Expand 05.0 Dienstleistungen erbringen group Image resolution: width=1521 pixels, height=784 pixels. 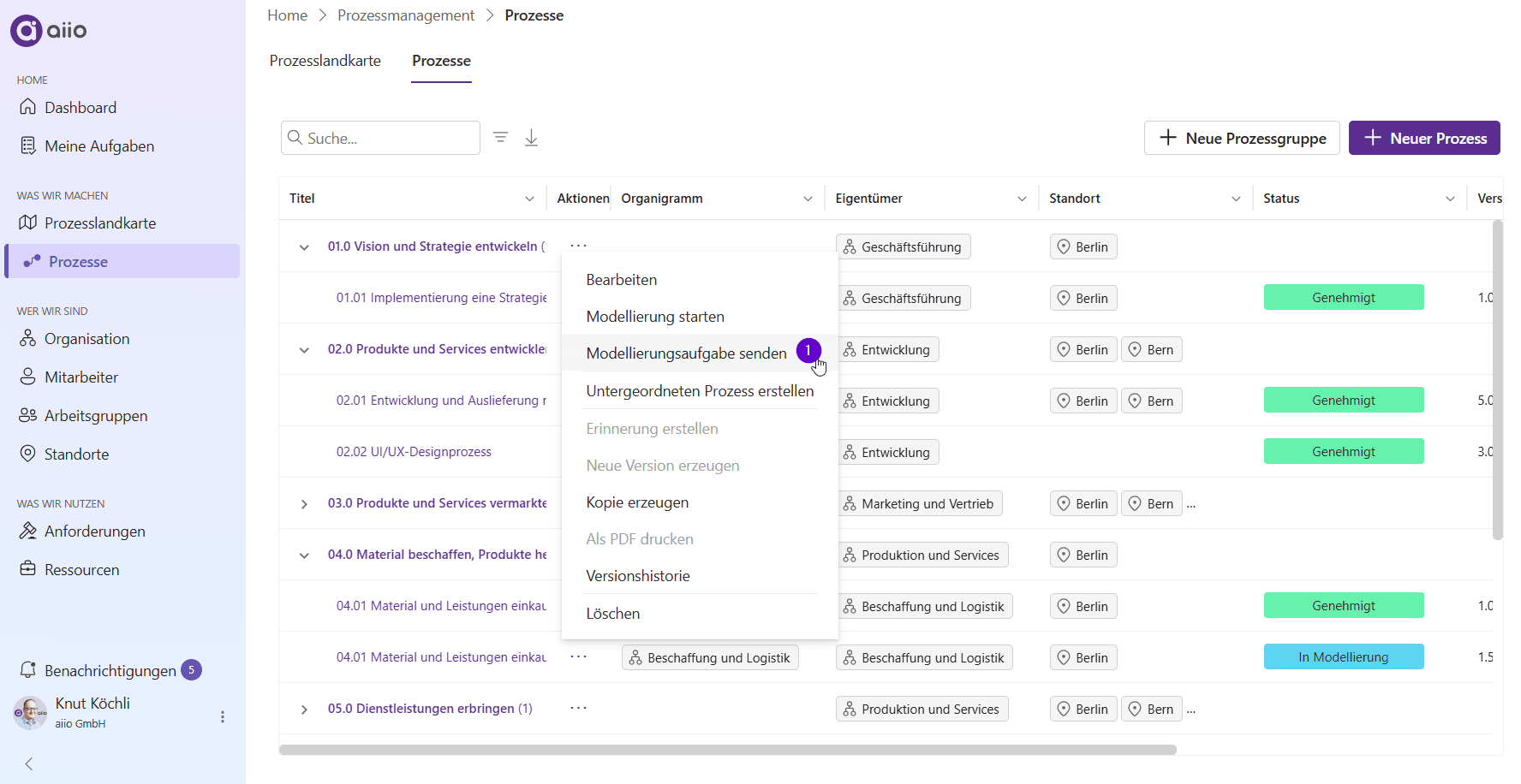click(304, 710)
